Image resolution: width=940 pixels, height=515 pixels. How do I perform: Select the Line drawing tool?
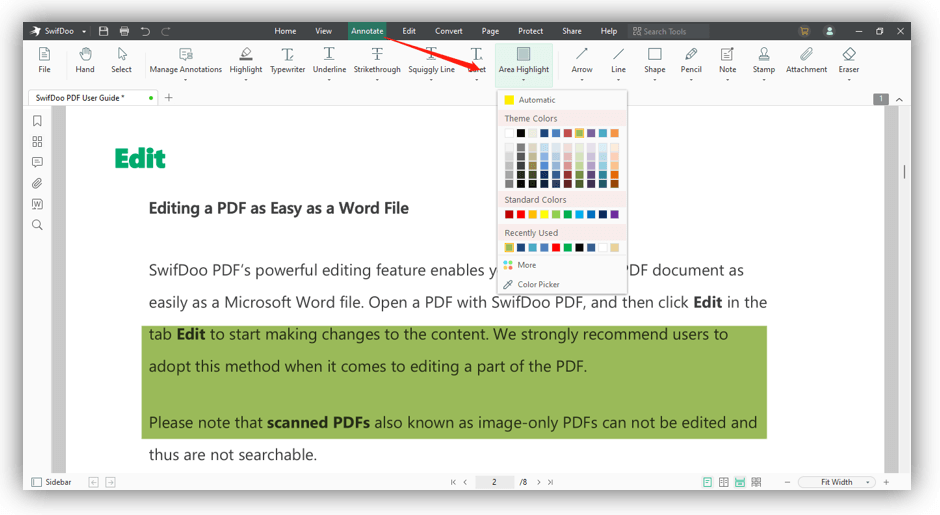click(x=618, y=60)
